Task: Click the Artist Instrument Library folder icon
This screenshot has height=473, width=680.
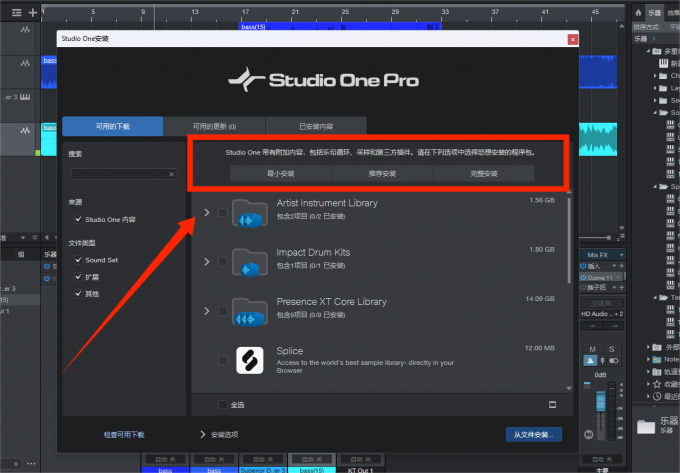Action: pyautogui.click(x=249, y=212)
